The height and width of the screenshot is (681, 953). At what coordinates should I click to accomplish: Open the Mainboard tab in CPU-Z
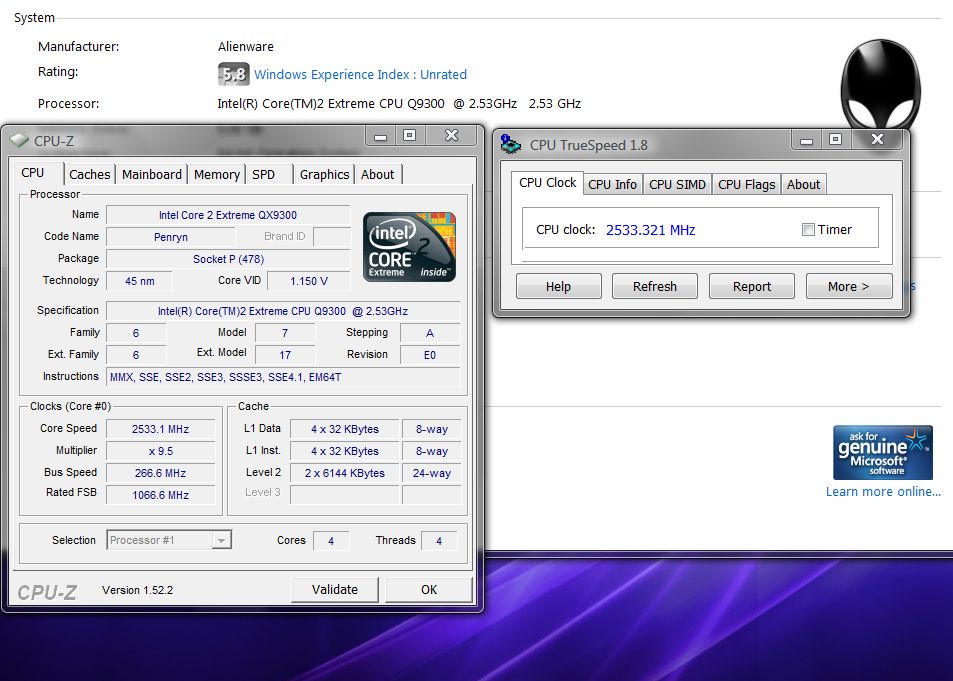[x=151, y=175]
